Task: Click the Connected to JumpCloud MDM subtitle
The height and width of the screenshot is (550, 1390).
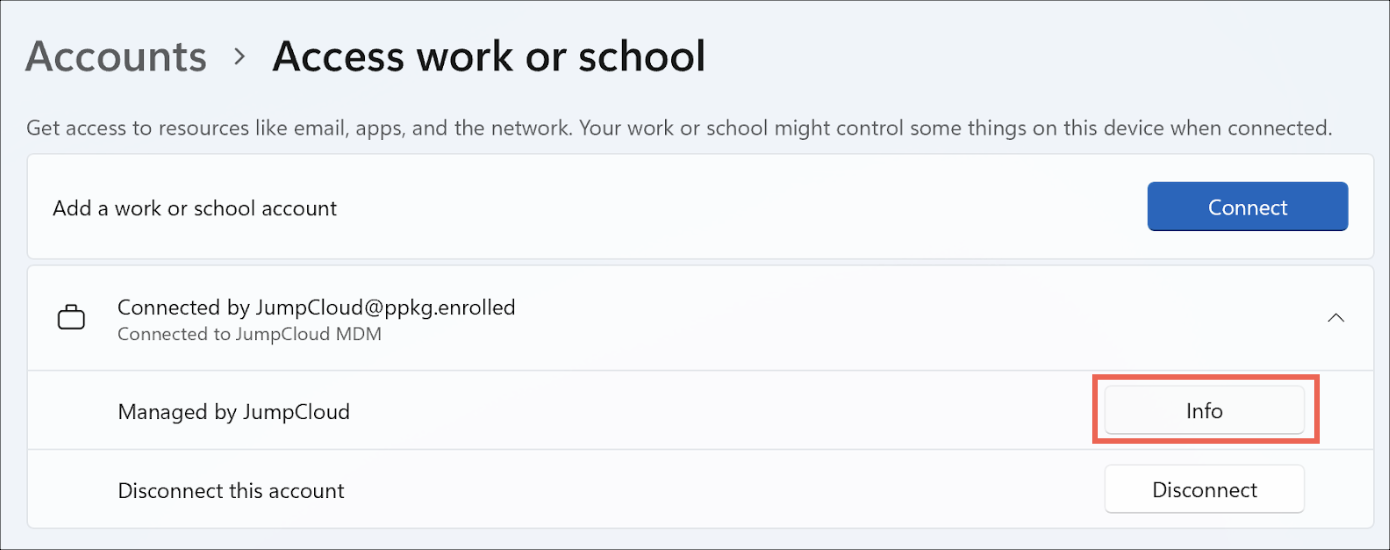Action: (249, 334)
